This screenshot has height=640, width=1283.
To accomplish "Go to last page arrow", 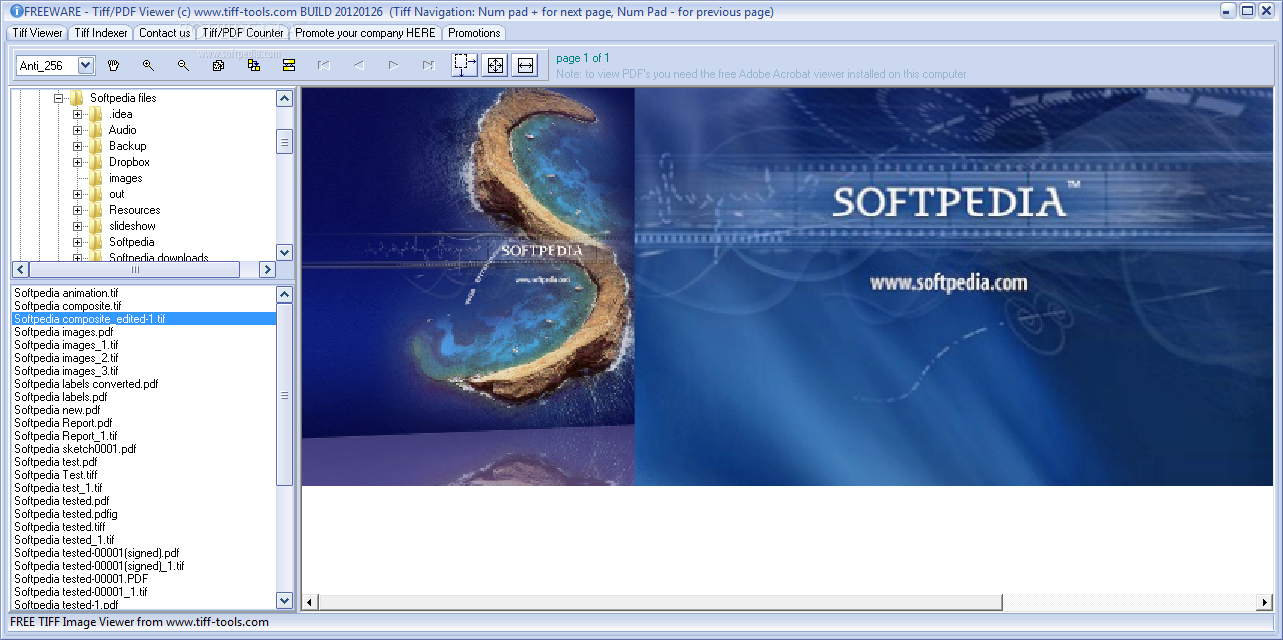I will coord(428,65).
